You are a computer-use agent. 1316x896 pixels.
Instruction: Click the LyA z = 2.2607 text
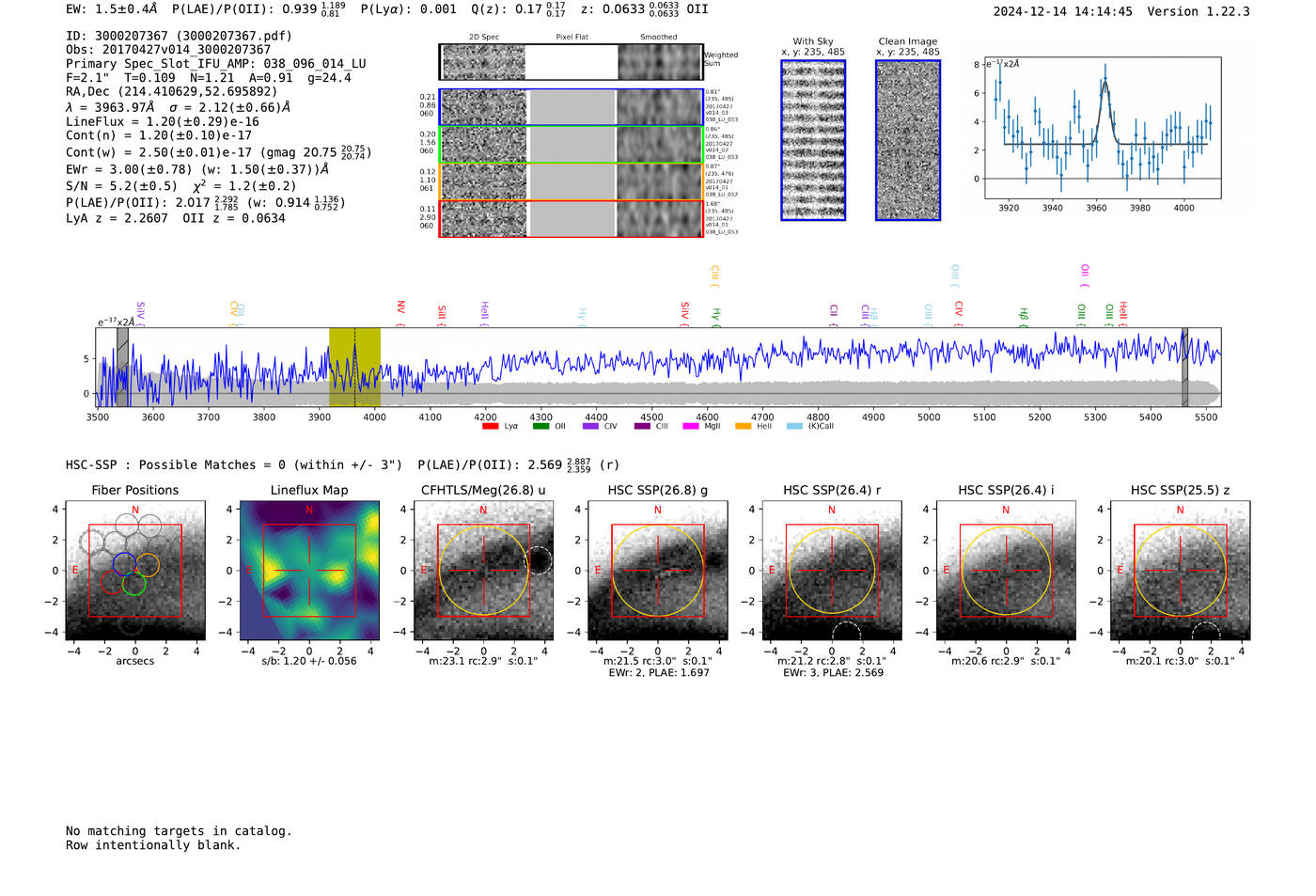click(x=117, y=218)
